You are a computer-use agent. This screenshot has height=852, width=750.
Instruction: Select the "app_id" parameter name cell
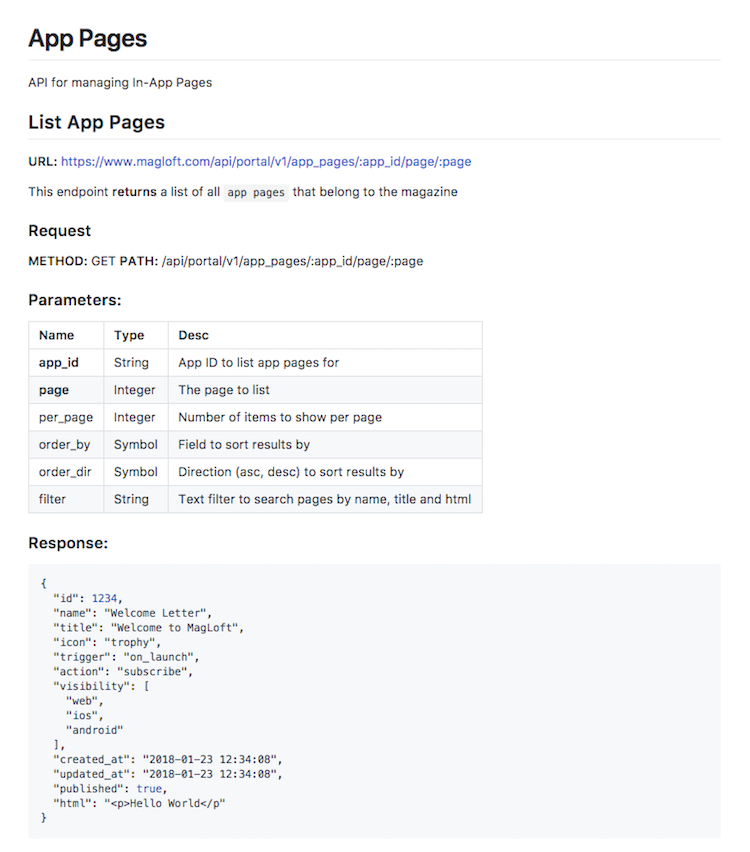click(x=58, y=362)
